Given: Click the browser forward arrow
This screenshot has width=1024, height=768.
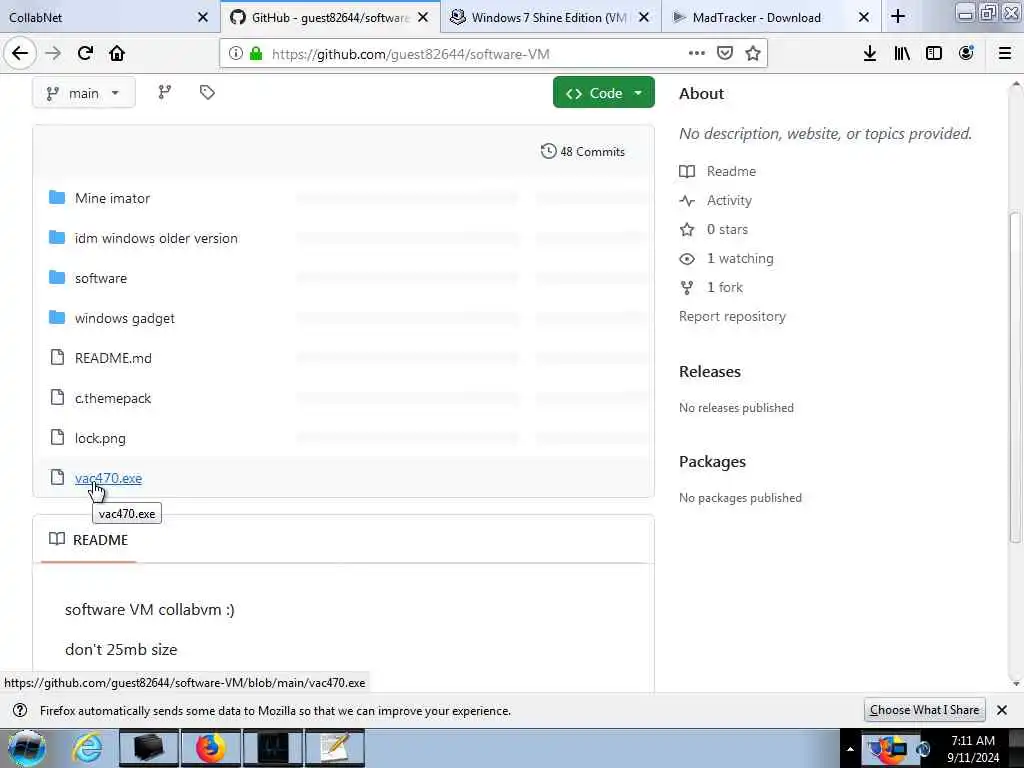Looking at the screenshot, I should tap(53, 53).
